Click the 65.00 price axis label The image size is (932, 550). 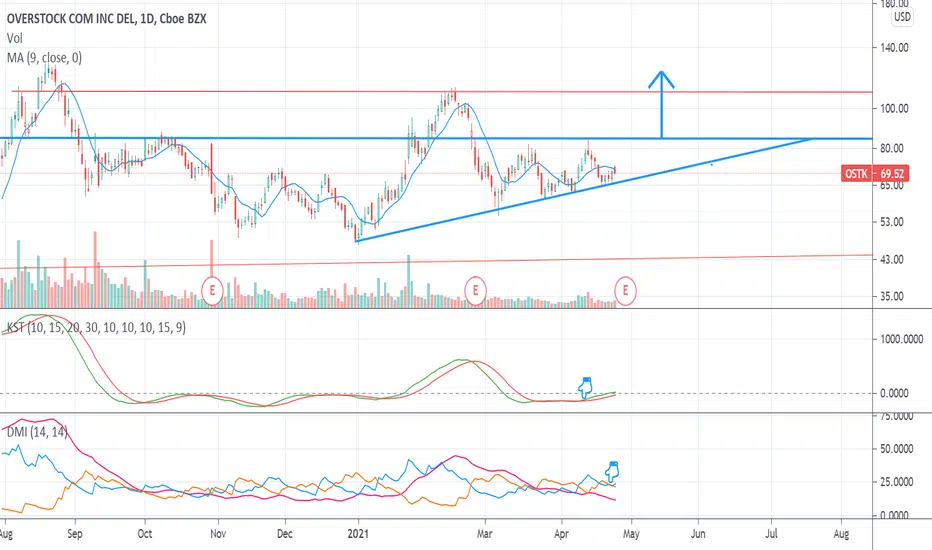(x=892, y=185)
